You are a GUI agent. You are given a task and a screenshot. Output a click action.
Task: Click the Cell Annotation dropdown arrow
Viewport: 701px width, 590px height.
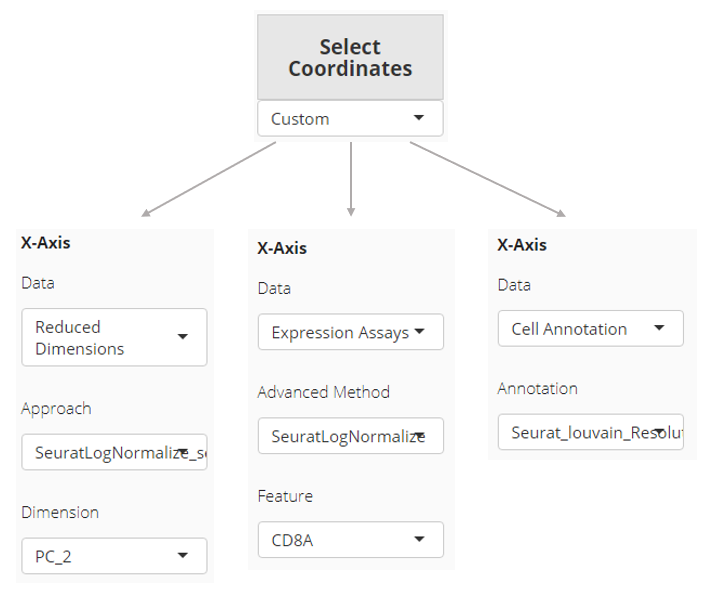tap(658, 328)
